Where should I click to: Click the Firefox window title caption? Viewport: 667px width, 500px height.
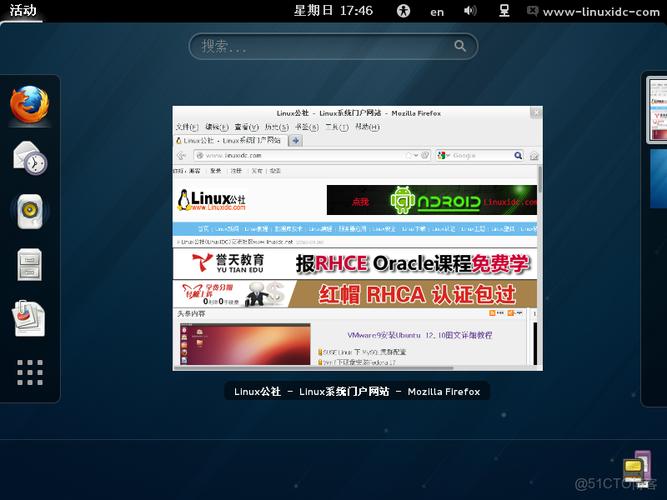[357, 391]
